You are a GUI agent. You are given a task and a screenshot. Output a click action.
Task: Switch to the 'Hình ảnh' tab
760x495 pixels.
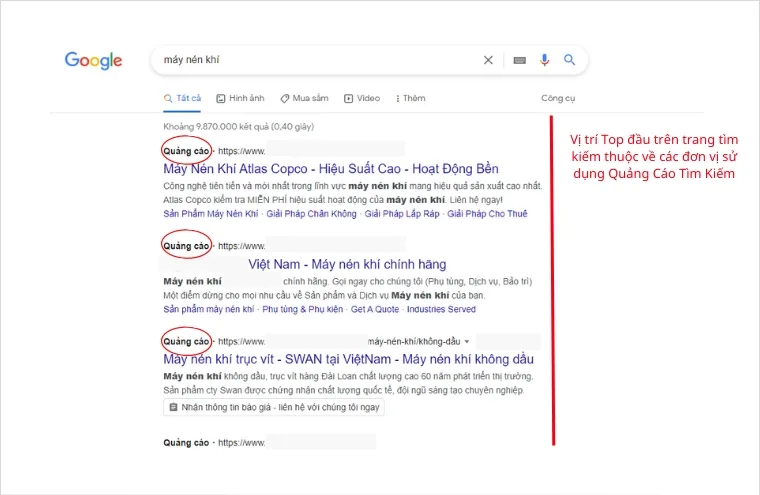point(240,98)
